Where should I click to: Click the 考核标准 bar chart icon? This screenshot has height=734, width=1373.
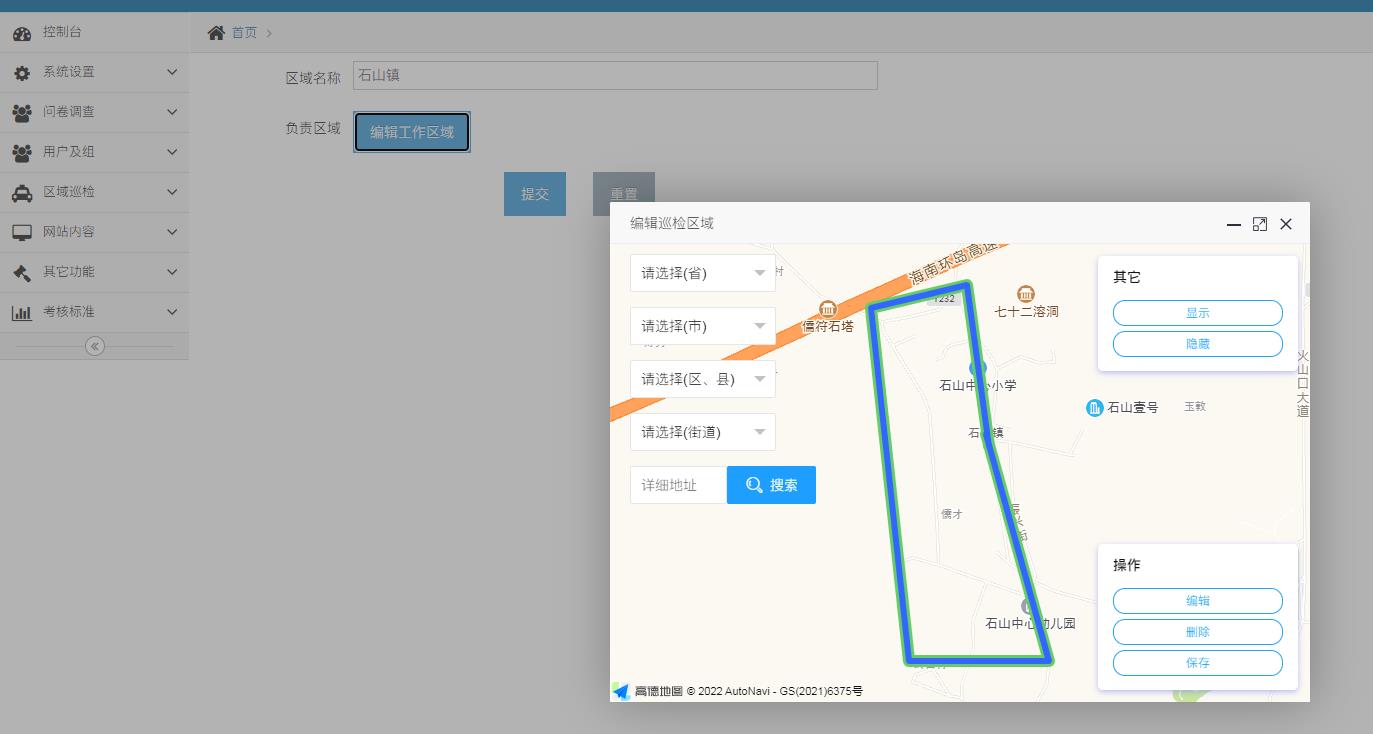[x=22, y=313]
